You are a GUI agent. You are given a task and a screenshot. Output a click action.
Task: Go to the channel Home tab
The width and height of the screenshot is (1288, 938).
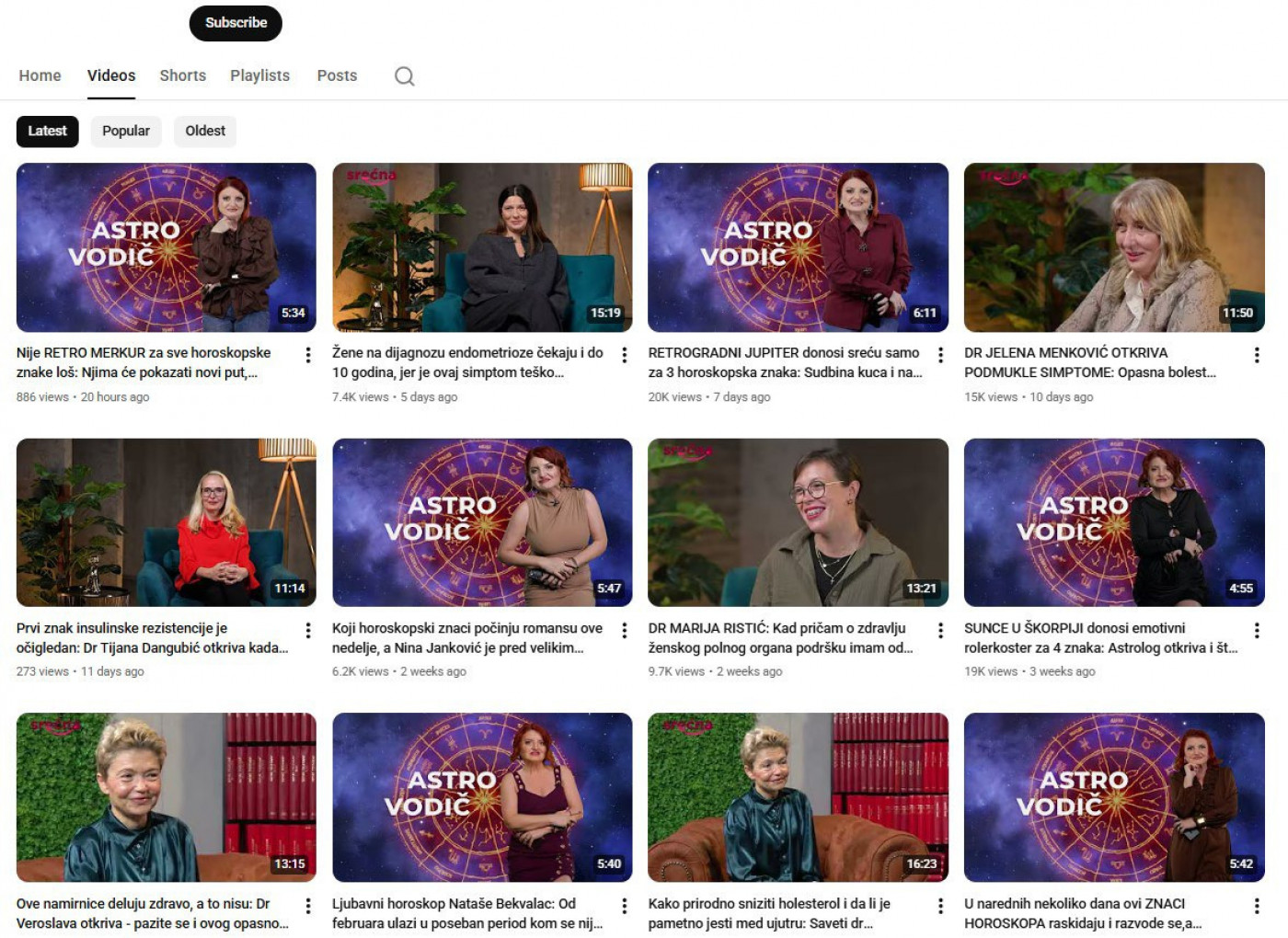40,75
